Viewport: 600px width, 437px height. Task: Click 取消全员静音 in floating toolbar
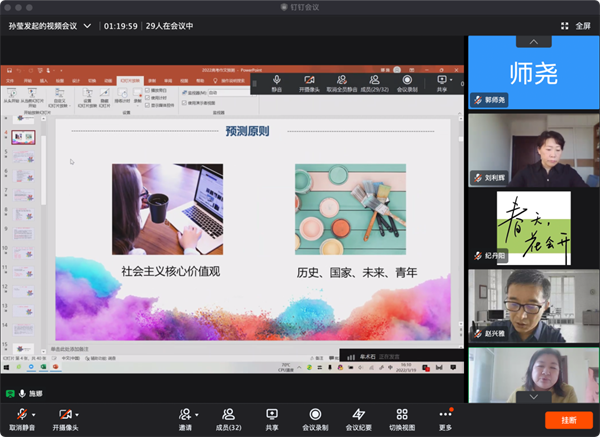(342, 83)
